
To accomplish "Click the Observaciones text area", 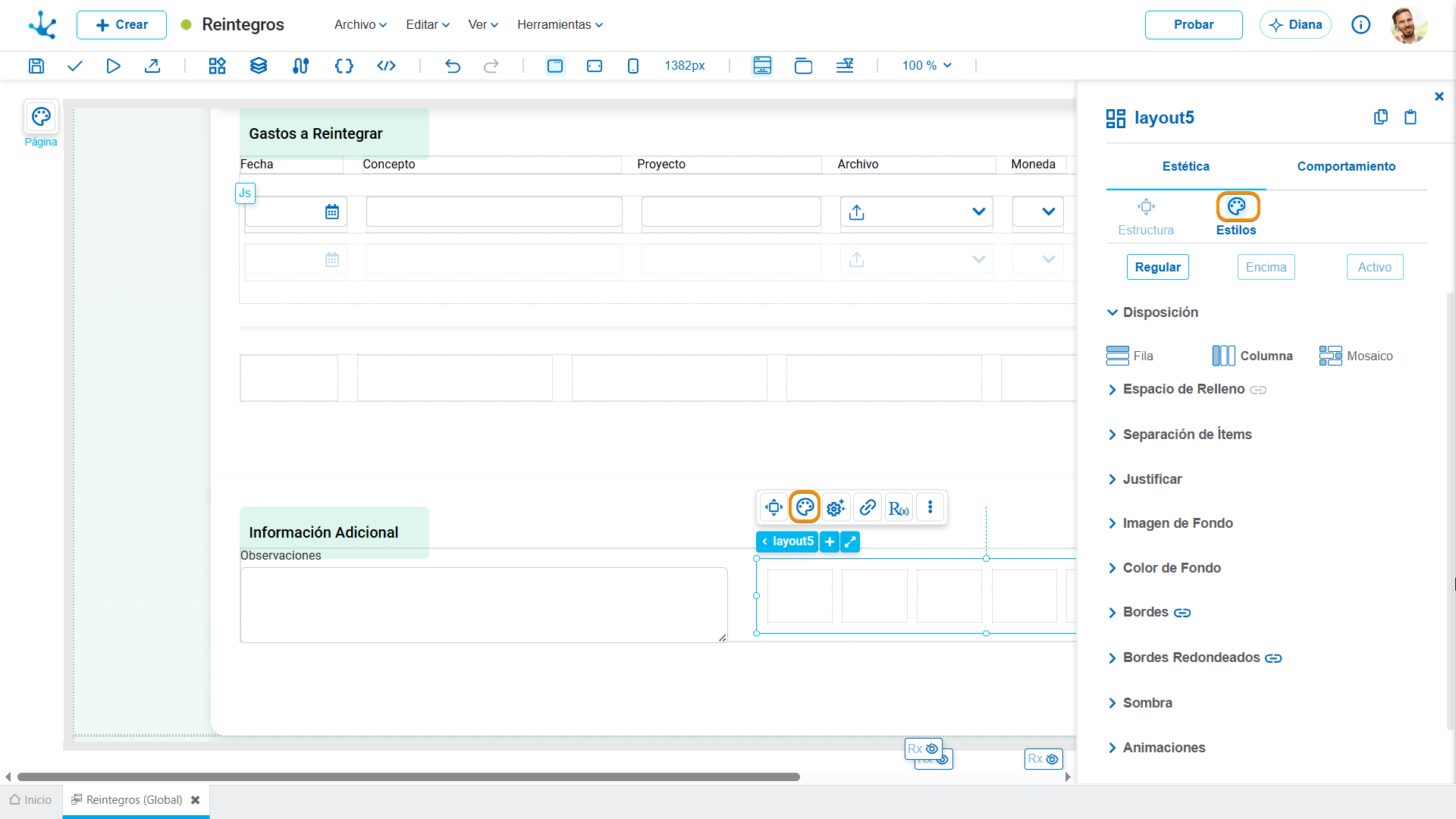I will tap(484, 605).
